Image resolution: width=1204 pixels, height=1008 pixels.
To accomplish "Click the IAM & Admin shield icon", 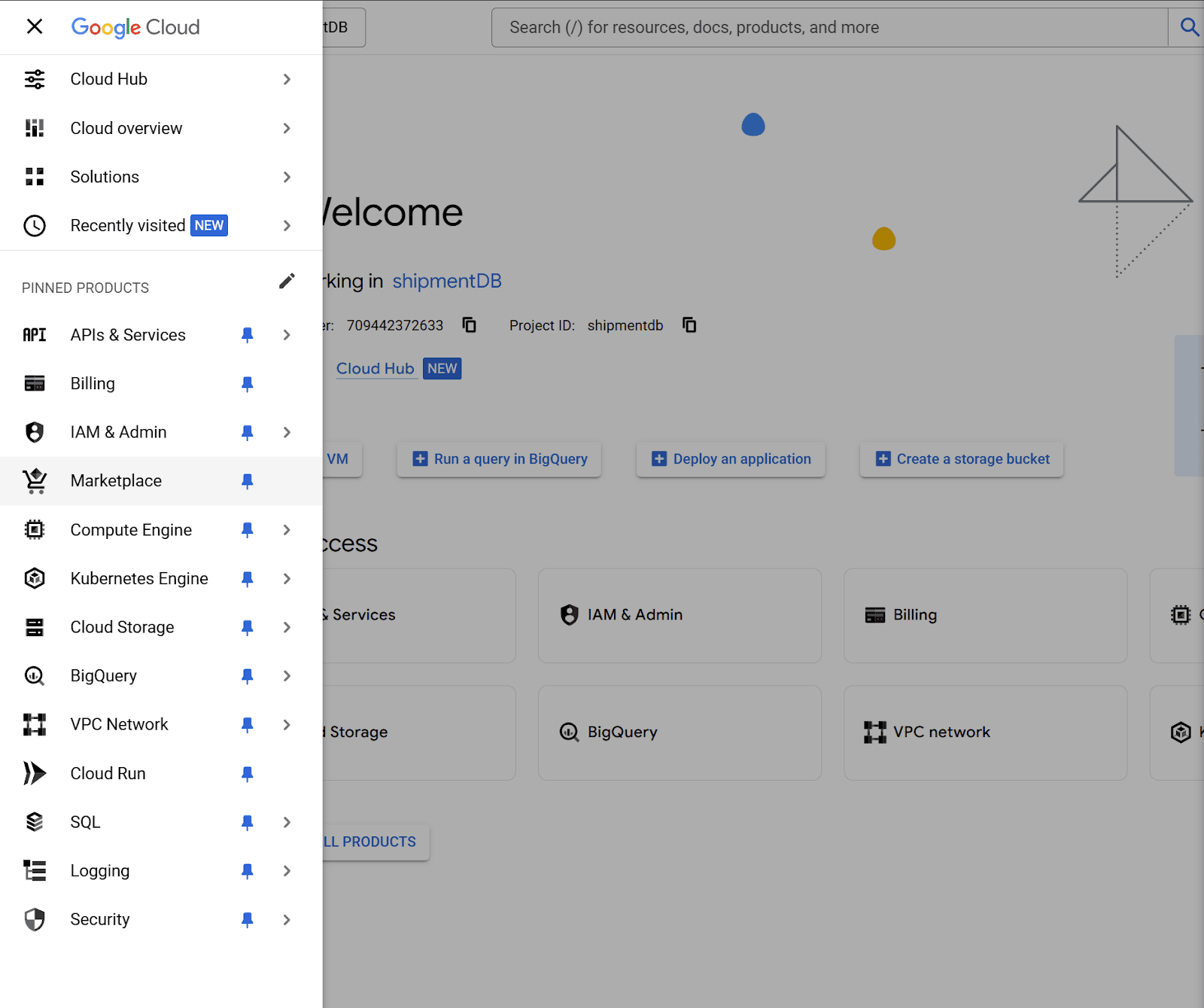I will pyautogui.click(x=34, y=431).
